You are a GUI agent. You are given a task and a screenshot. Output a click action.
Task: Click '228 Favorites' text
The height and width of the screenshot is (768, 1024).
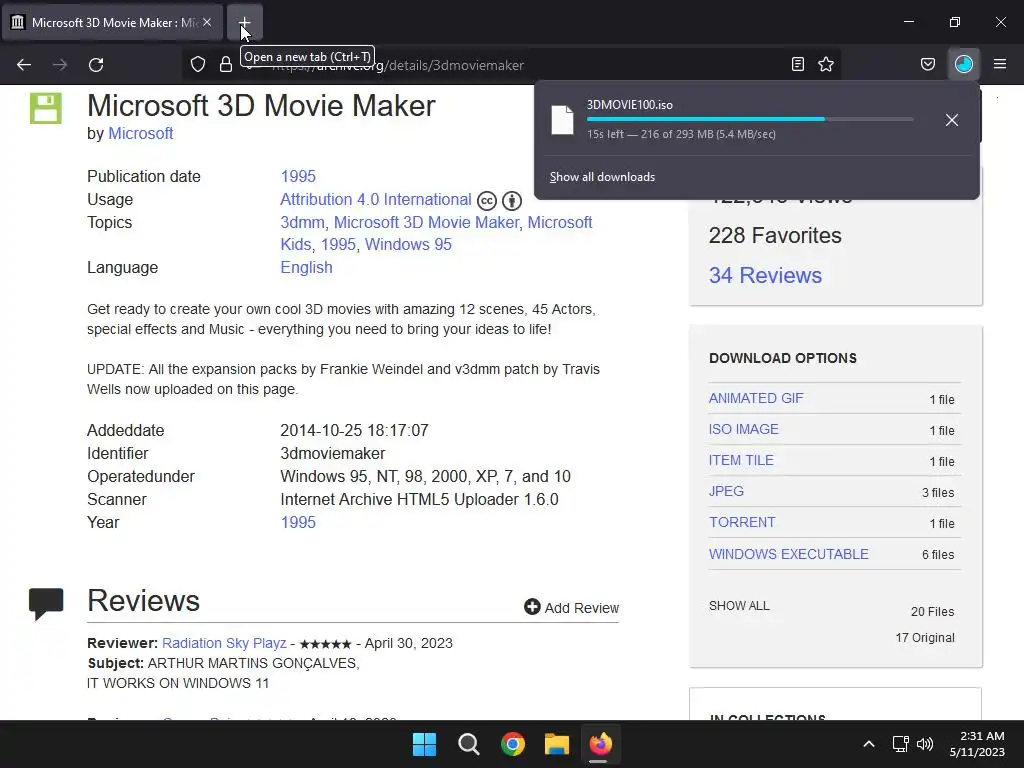coord(775,235)
